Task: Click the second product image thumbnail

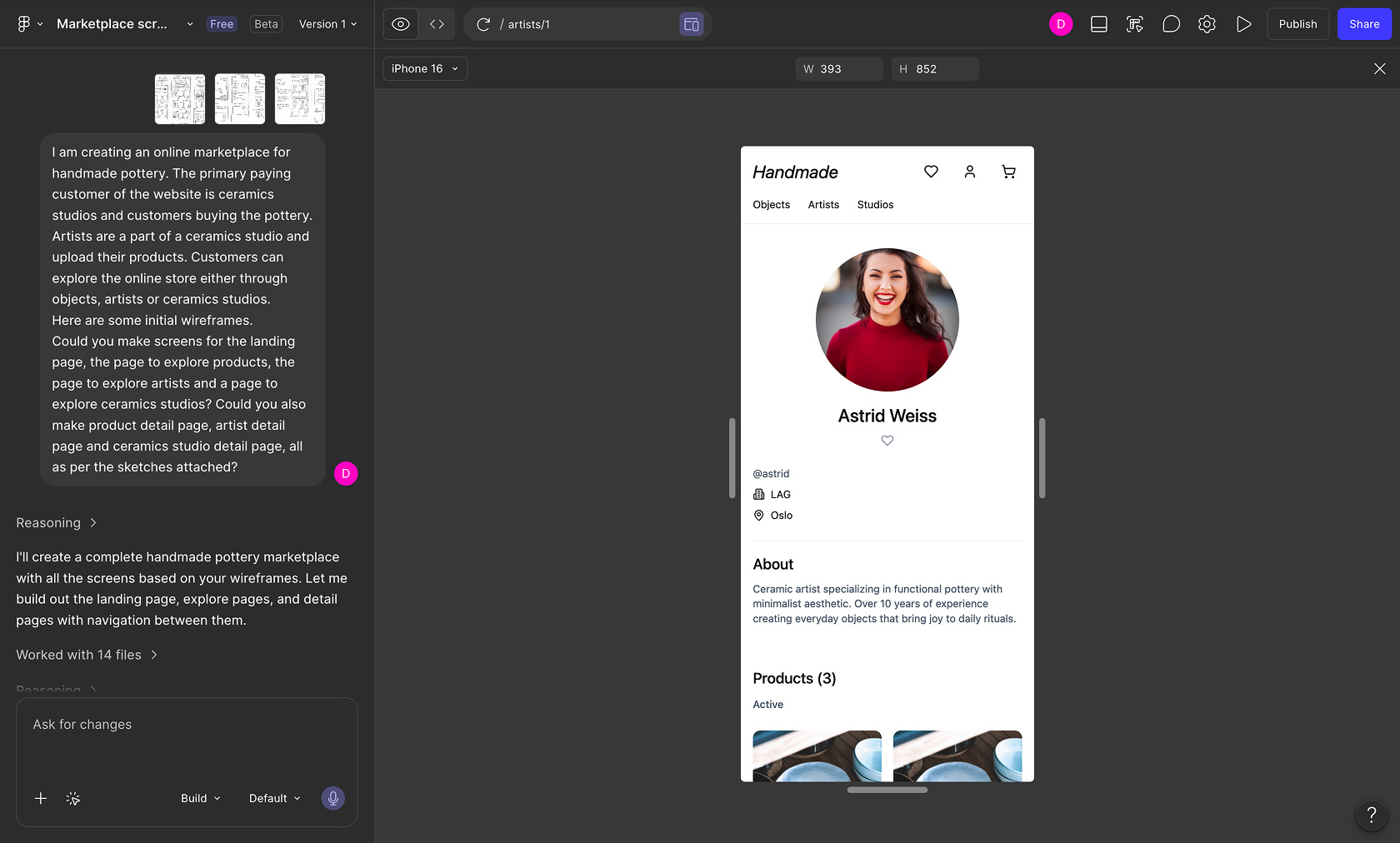Action: [957, 756]
